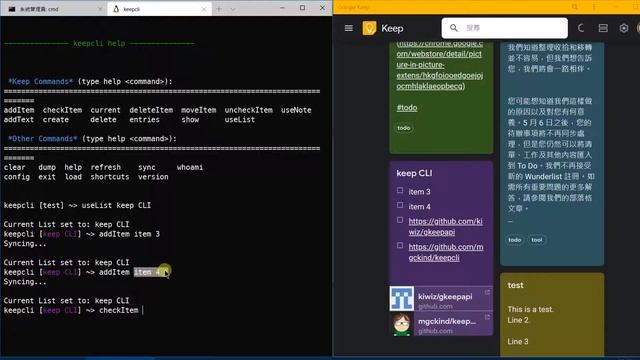Check the item 3 checkbox in keep CLI note
The width and height of the screenshot is (640, 360).
400,190
